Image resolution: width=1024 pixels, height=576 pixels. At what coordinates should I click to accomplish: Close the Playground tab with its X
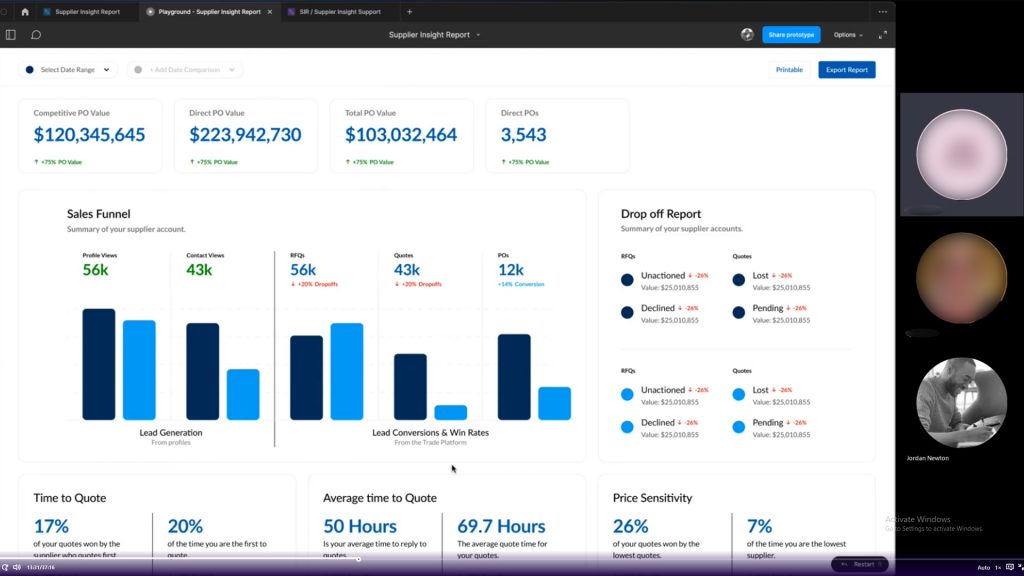(270, 12)
